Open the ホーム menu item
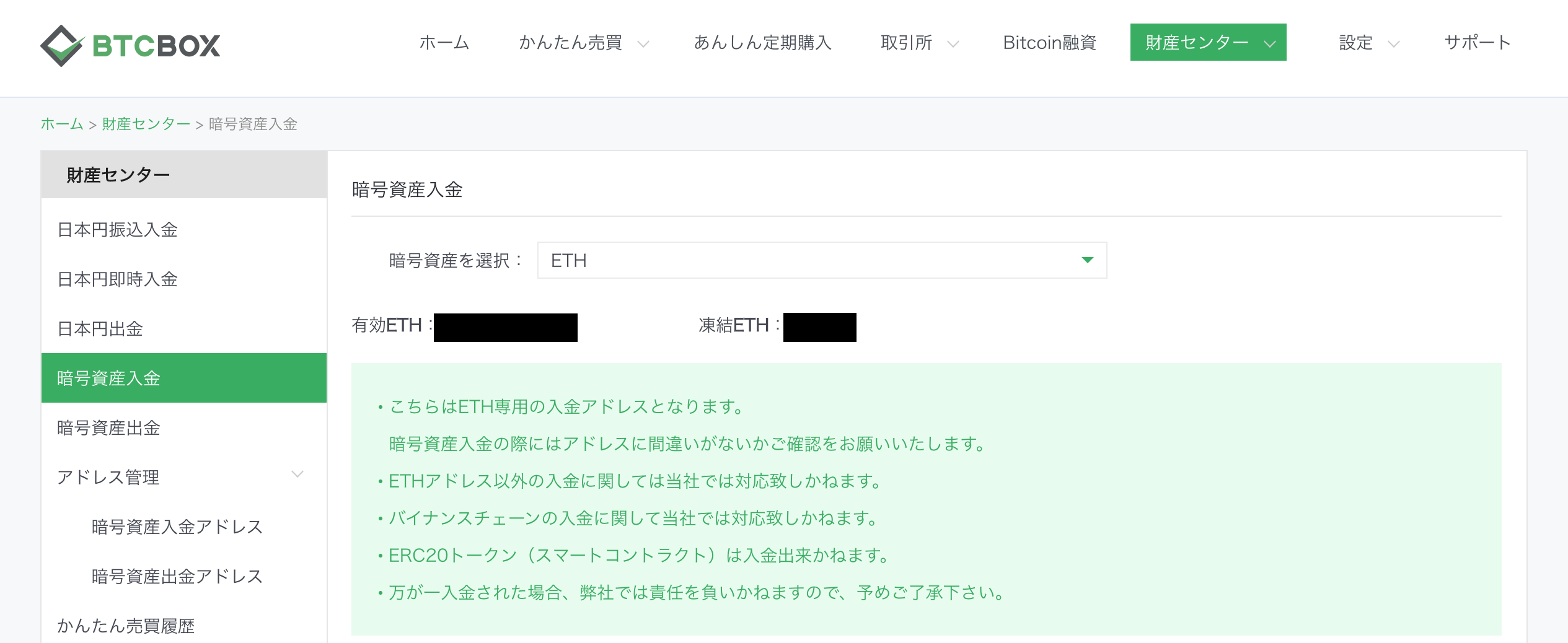The width and height of the screenshot is (1568, 643). point(444,43)
